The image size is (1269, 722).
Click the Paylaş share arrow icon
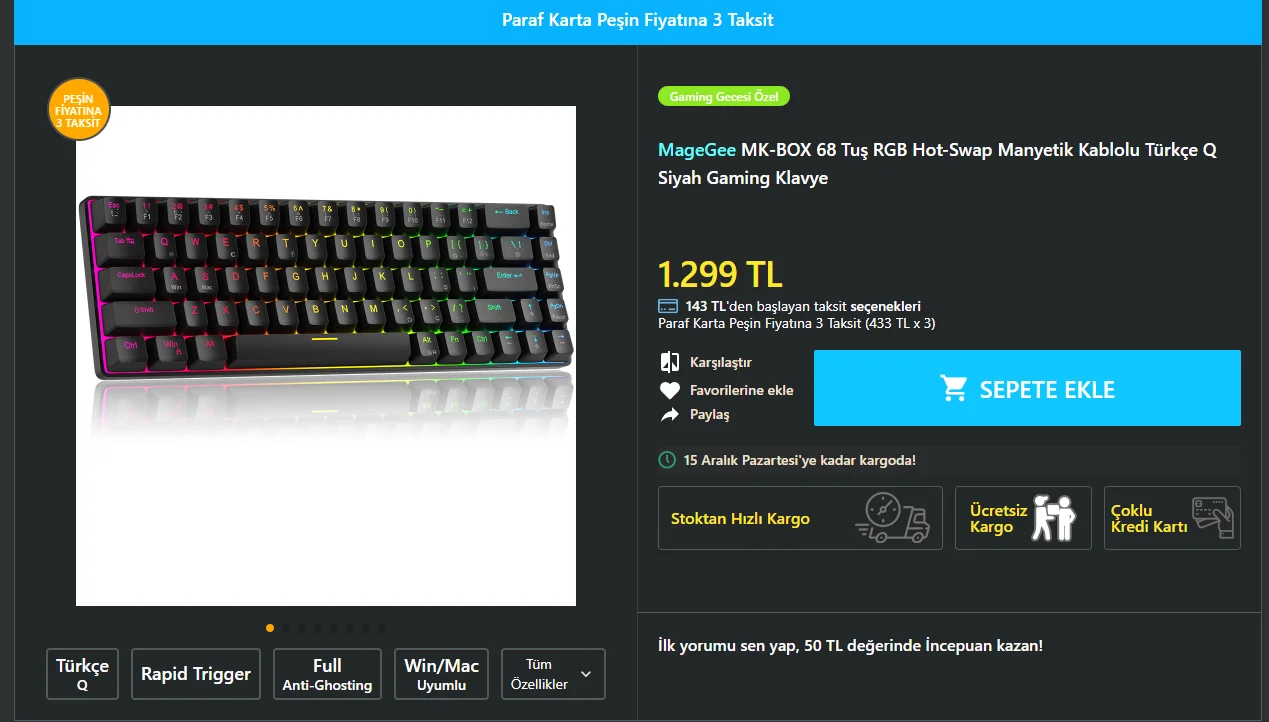click(669, 414)
